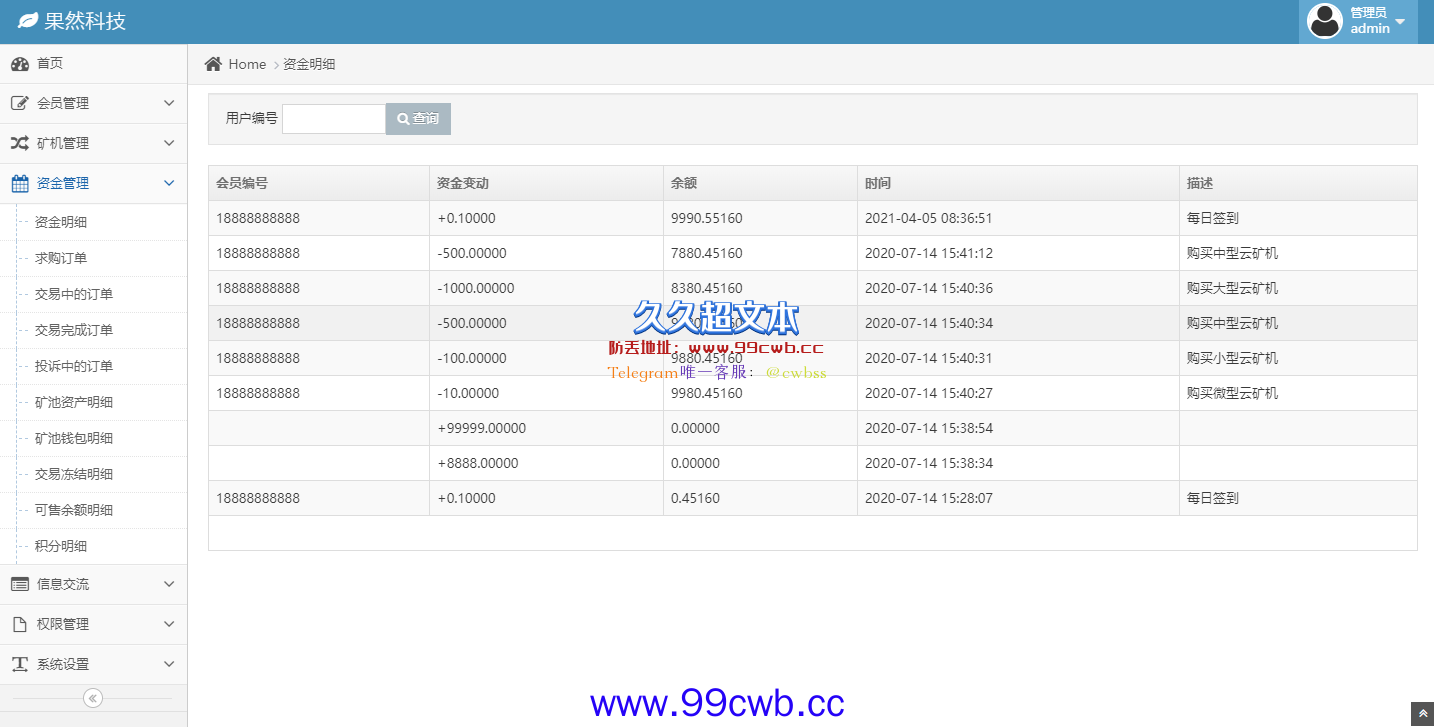Open the 矿池资产明细 submenu item
1434x727 pixels.
coord(93,402)
